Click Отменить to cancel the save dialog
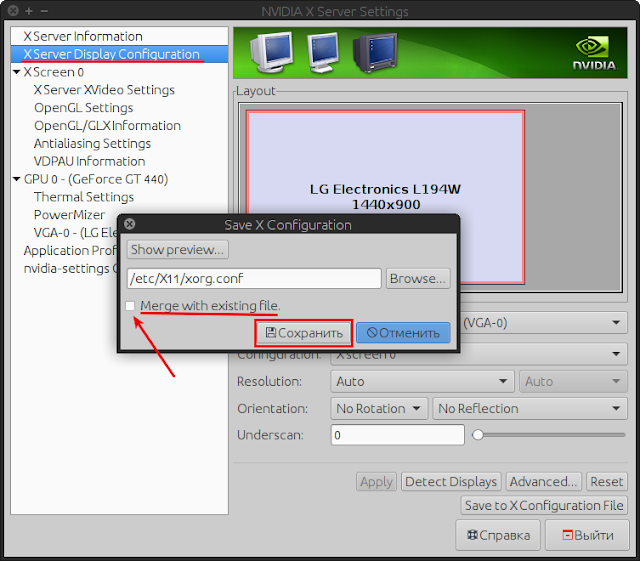 (403, 333)
